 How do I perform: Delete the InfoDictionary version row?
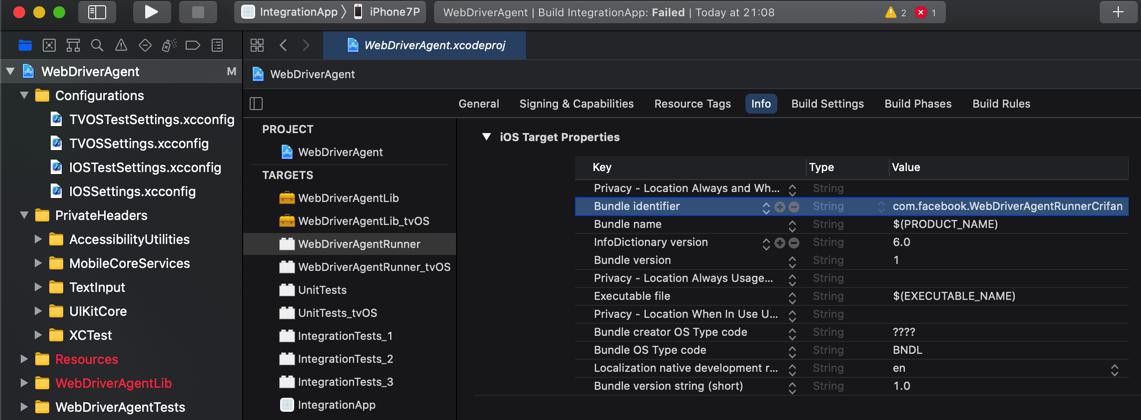pos(794,242)
